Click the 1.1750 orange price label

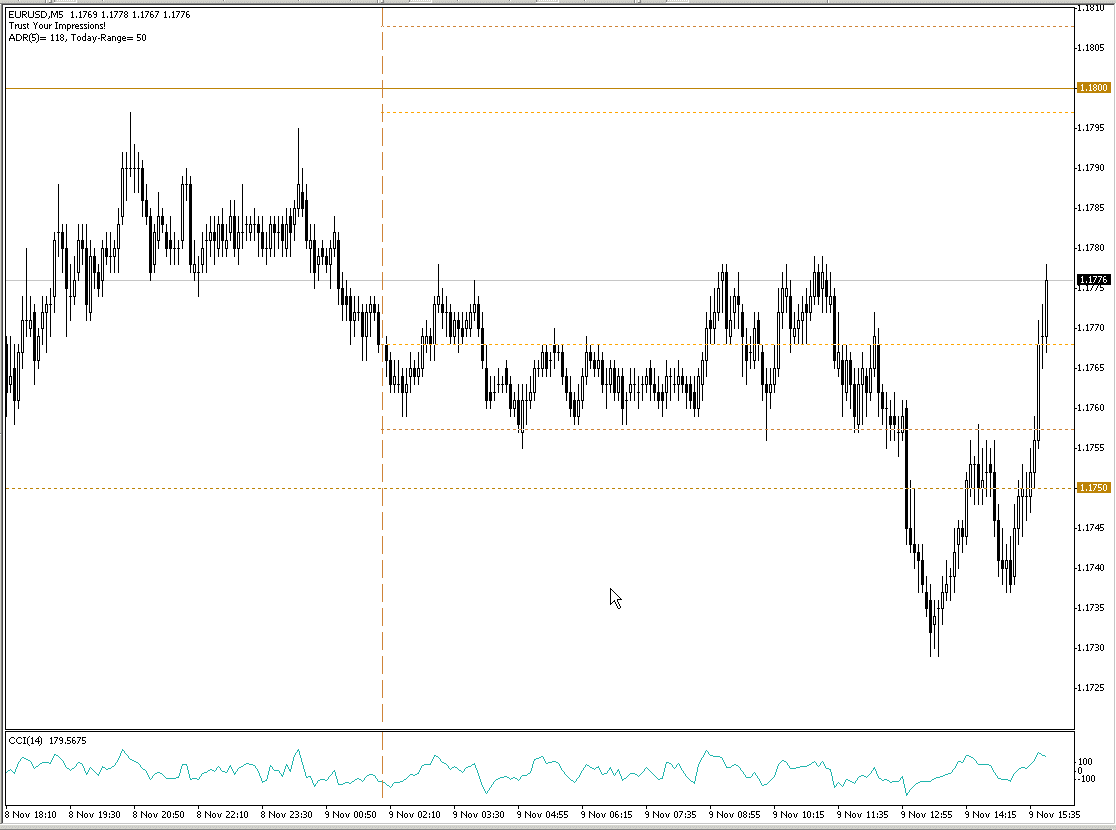[1094, 488]
